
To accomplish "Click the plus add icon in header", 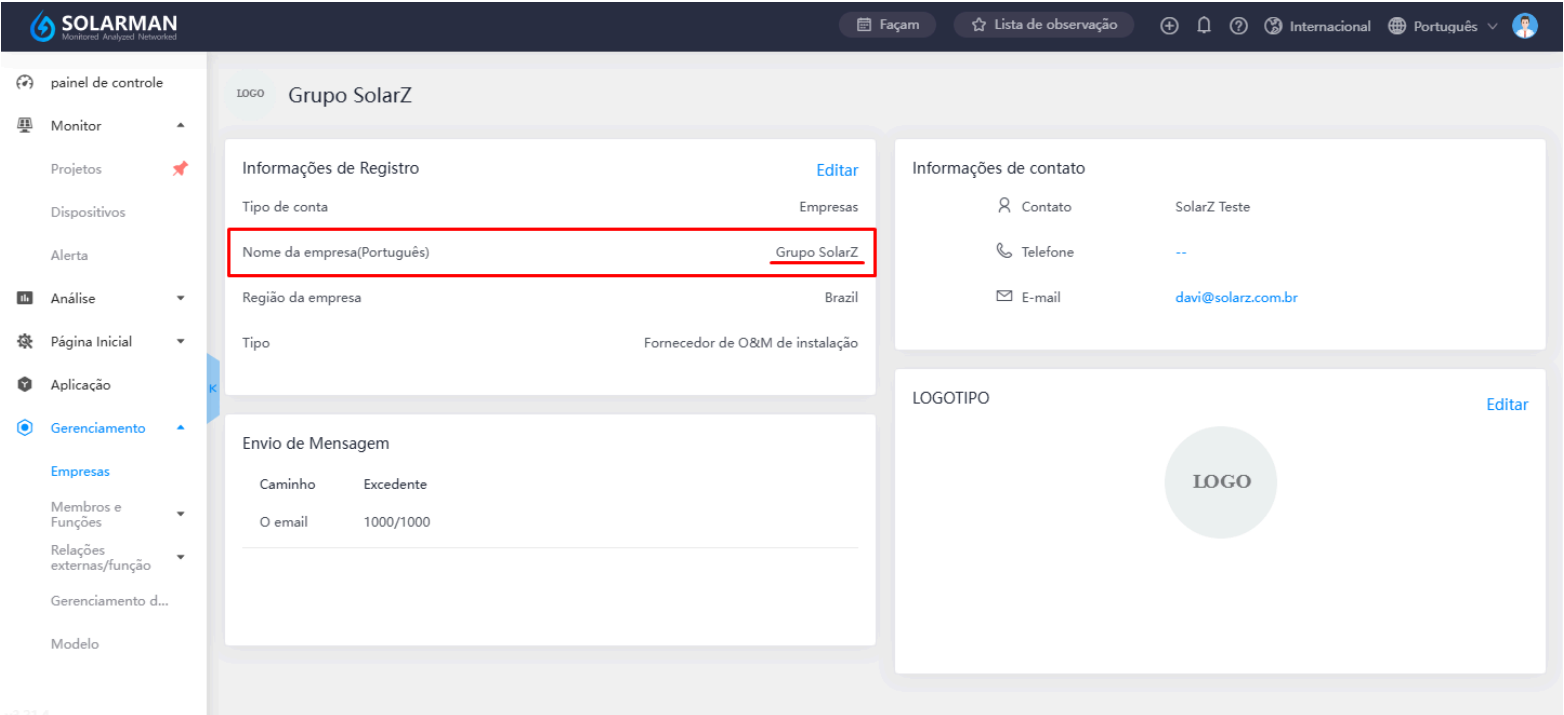I will coord(1168,26).
